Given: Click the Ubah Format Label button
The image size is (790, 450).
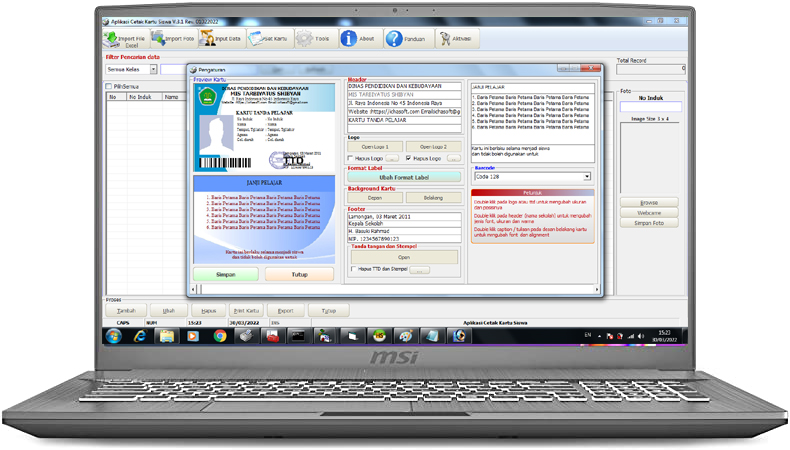Looking at the screenshot, I should point(404,177).
